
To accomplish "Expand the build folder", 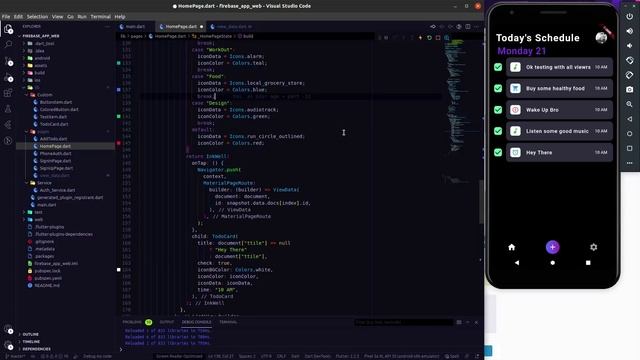I will [x=39, y=73].
